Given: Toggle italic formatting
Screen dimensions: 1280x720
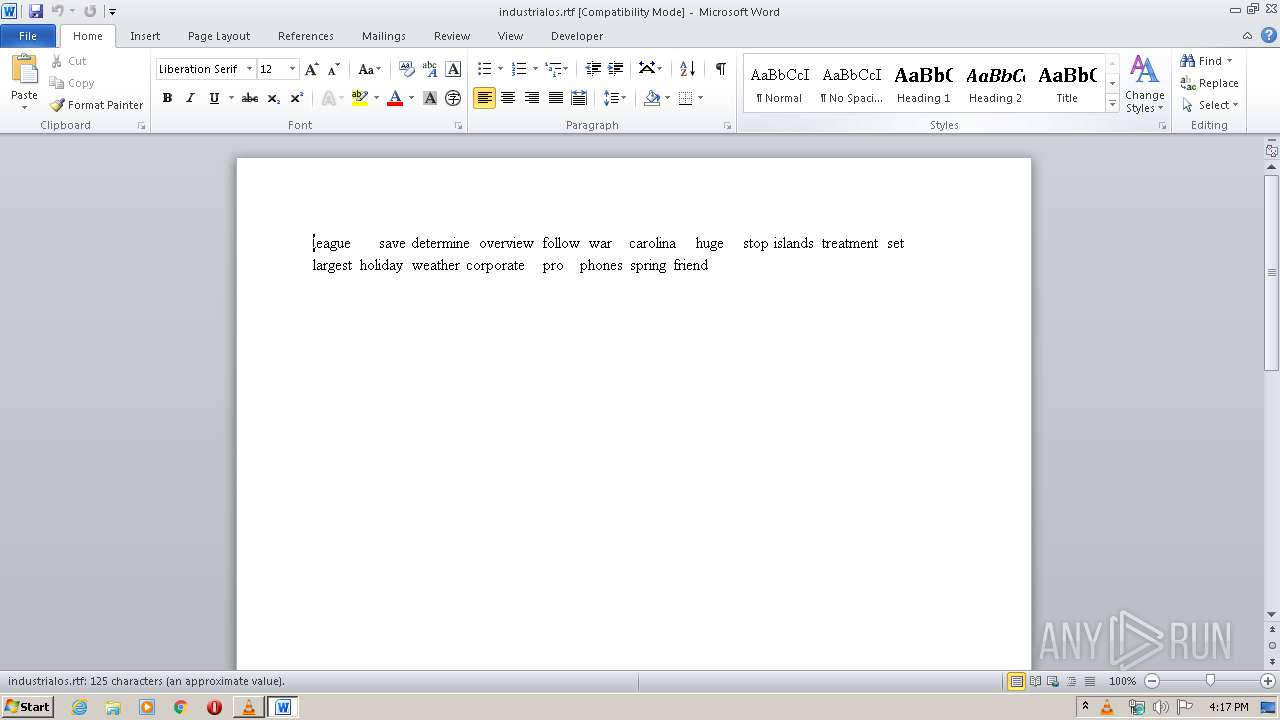Looking at the screenshot, I should (190, 98).
